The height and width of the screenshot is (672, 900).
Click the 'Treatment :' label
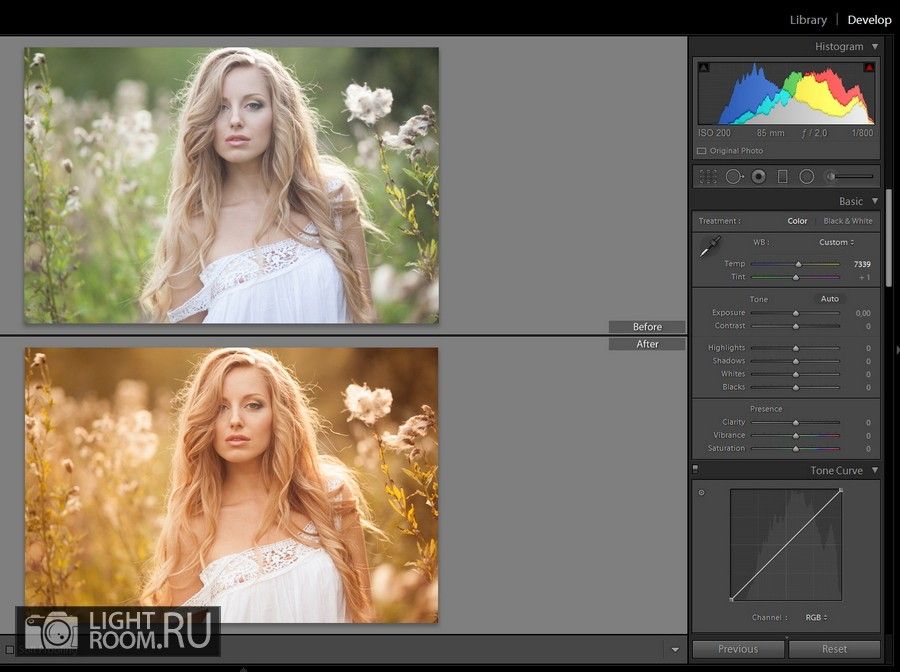(719, 221)
